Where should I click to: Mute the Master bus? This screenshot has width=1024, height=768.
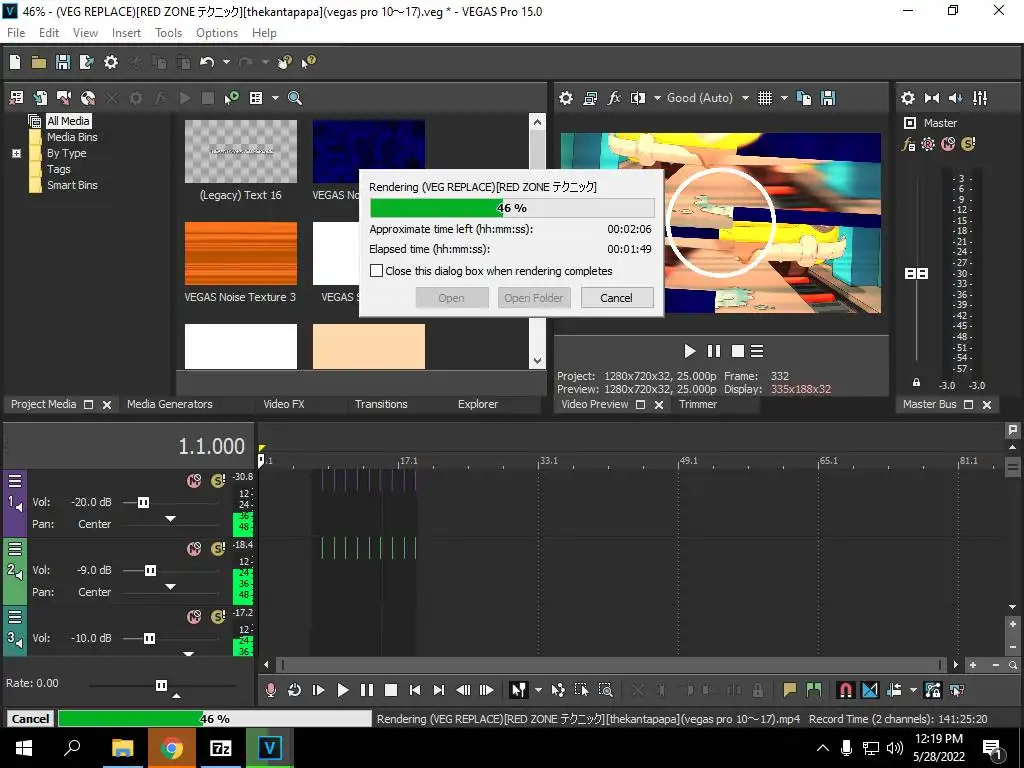click(948, 144)
